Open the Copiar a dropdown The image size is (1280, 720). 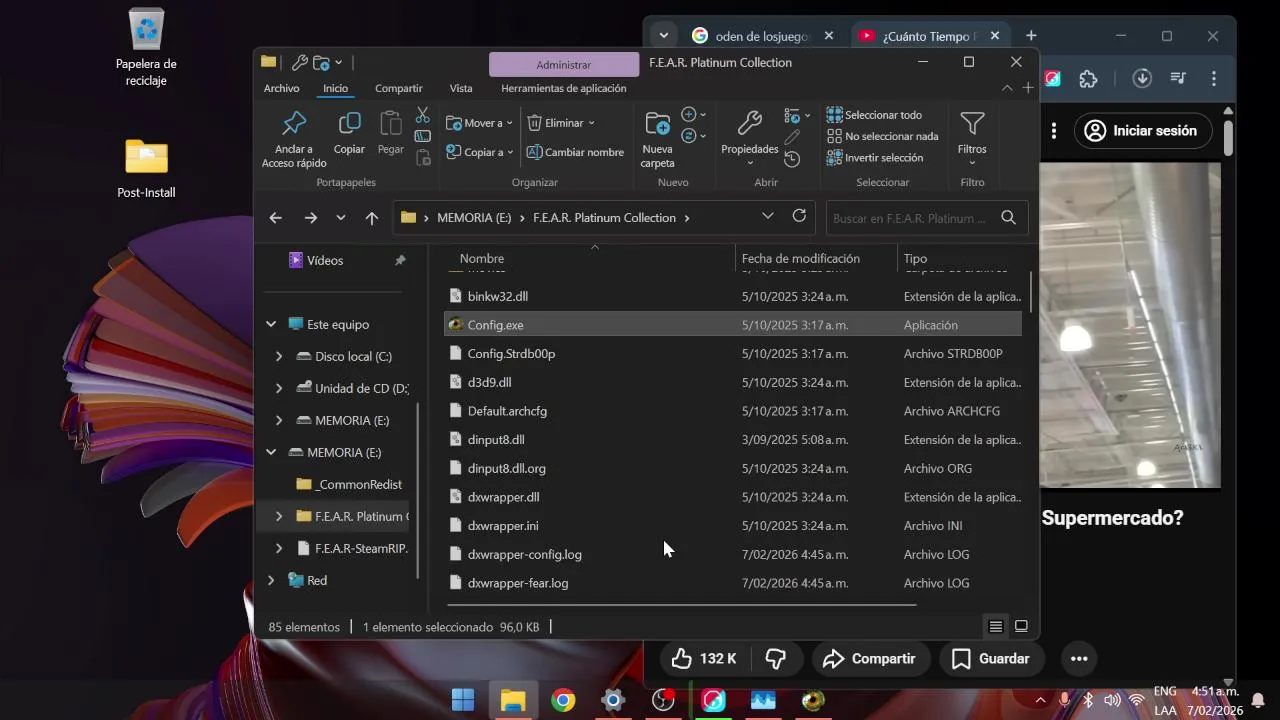(479, 152)
